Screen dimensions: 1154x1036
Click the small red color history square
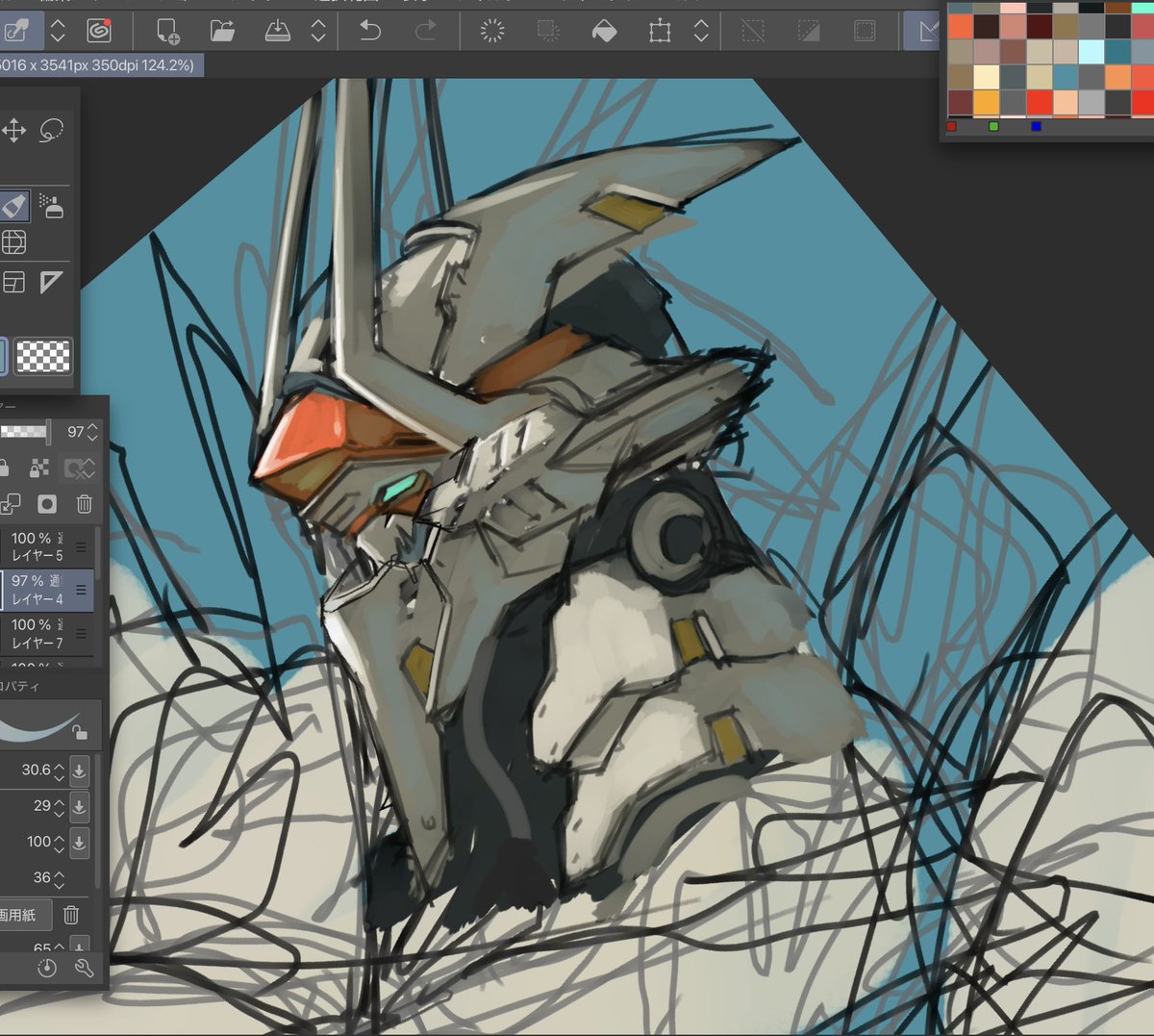pyautogui.click(x=952, y=126)
